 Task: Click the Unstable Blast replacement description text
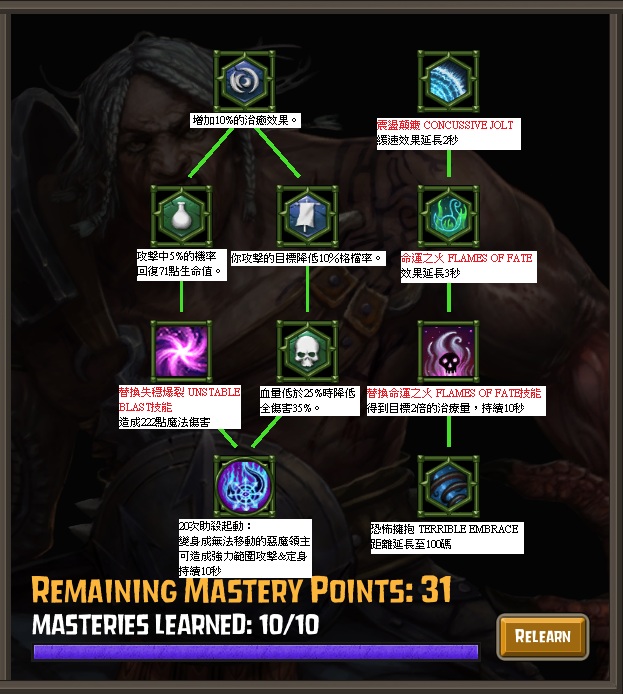tap(180, 407)
